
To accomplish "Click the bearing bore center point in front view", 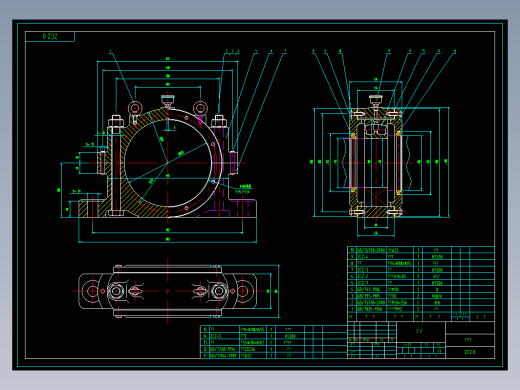I will click(168, 163).
